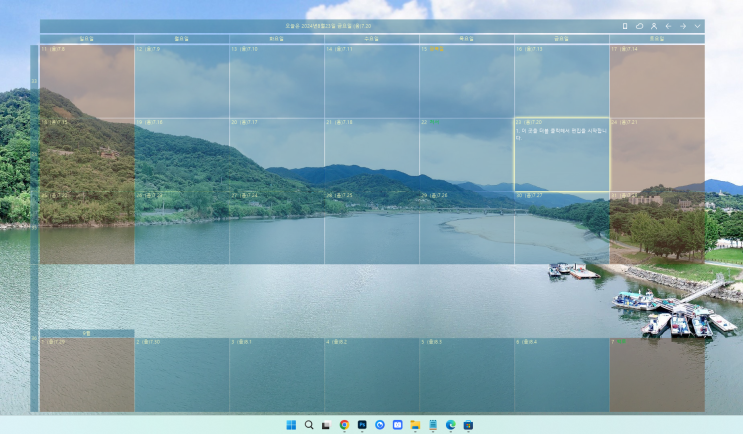Viewport: 743px width, 434px height.
Task: Click today's date text 2024년8월23일 in header
Action: [318, 26]
